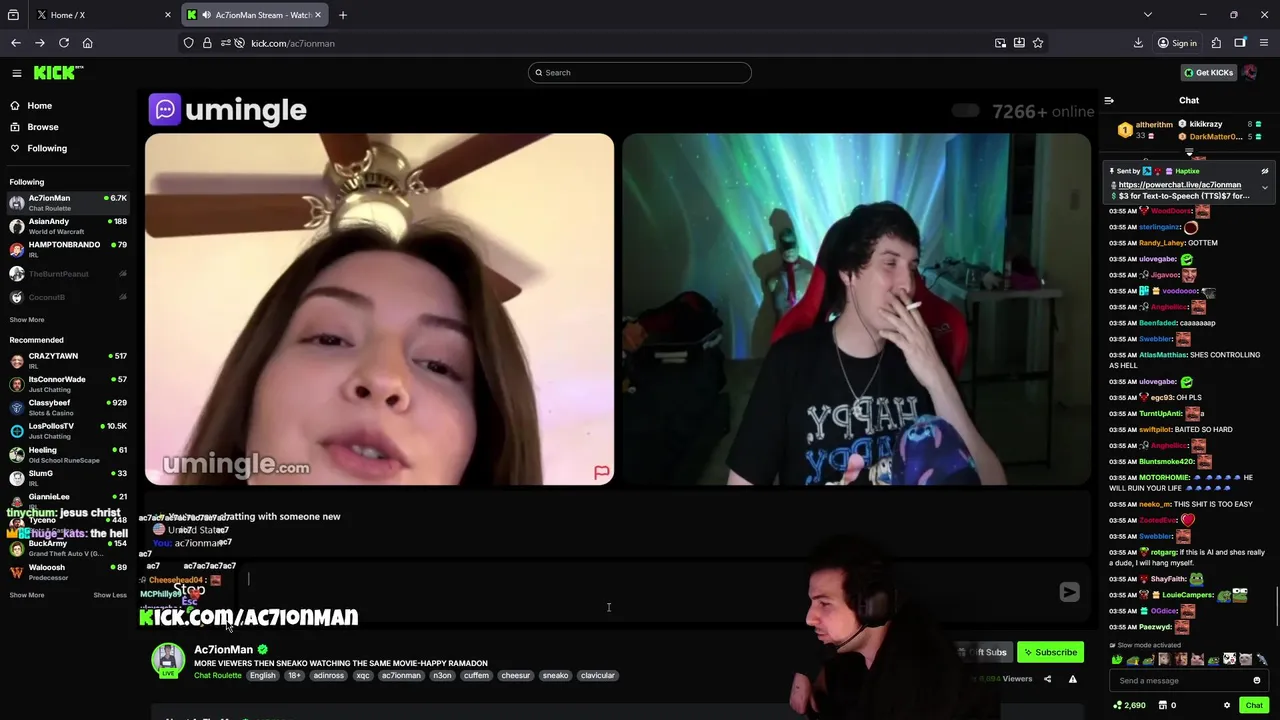Share the stream with the share icon
Image resolution: width=1280 pixels, height=720 pixels.
tap(1047, 679)
